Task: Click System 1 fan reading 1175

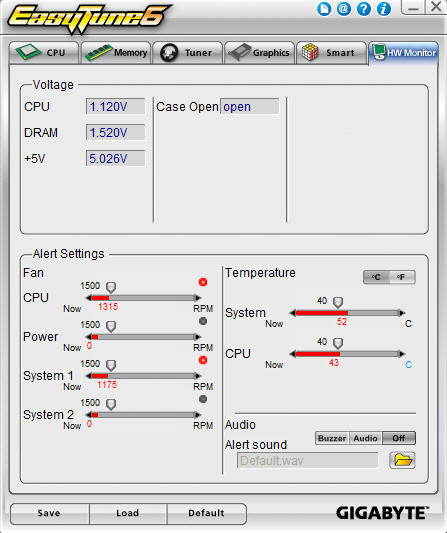Action: point(107,385)
